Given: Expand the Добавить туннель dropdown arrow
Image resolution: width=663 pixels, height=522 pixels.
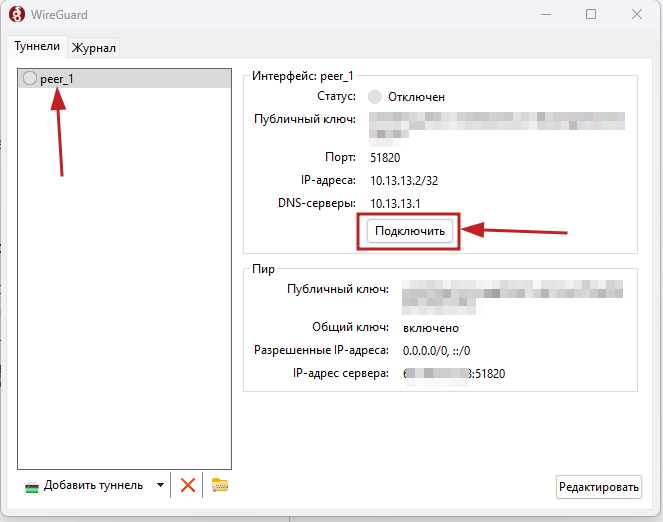Looking at the screenshot, I should coord(160,485).
